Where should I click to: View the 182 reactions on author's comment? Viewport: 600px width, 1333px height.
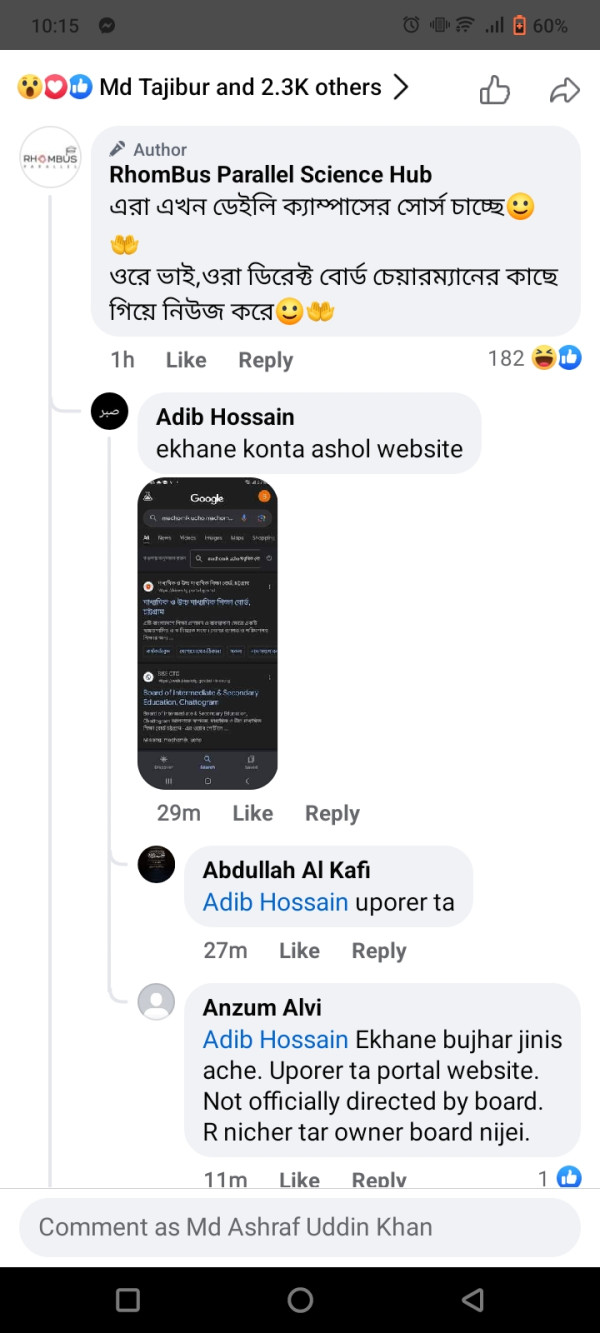coord(534,358)
